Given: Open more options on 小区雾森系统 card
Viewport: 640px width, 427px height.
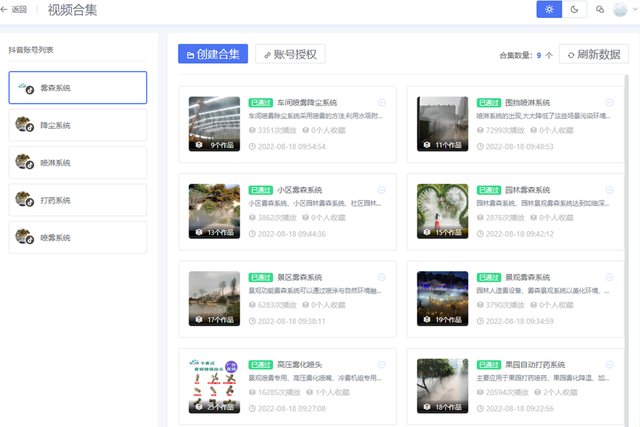Looking at the screenshot, I should coord(382,190).
